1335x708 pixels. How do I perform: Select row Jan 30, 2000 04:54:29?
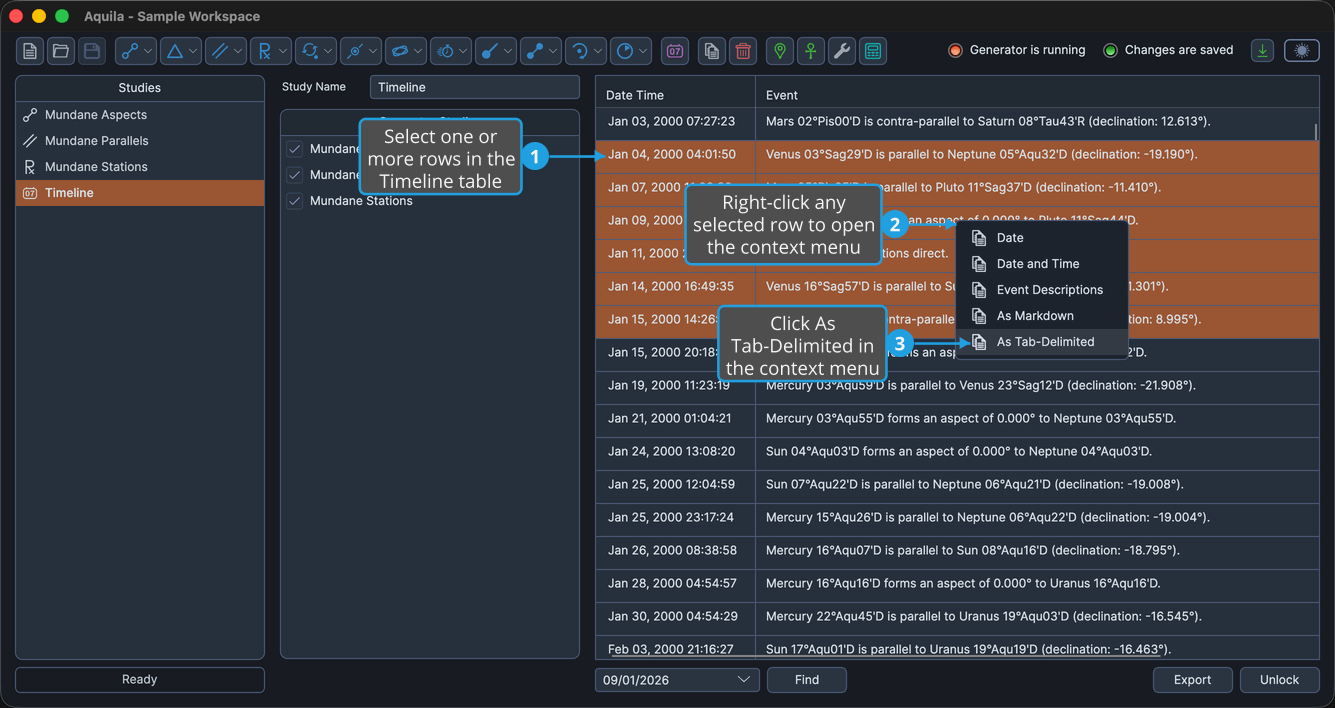(957, 616)
